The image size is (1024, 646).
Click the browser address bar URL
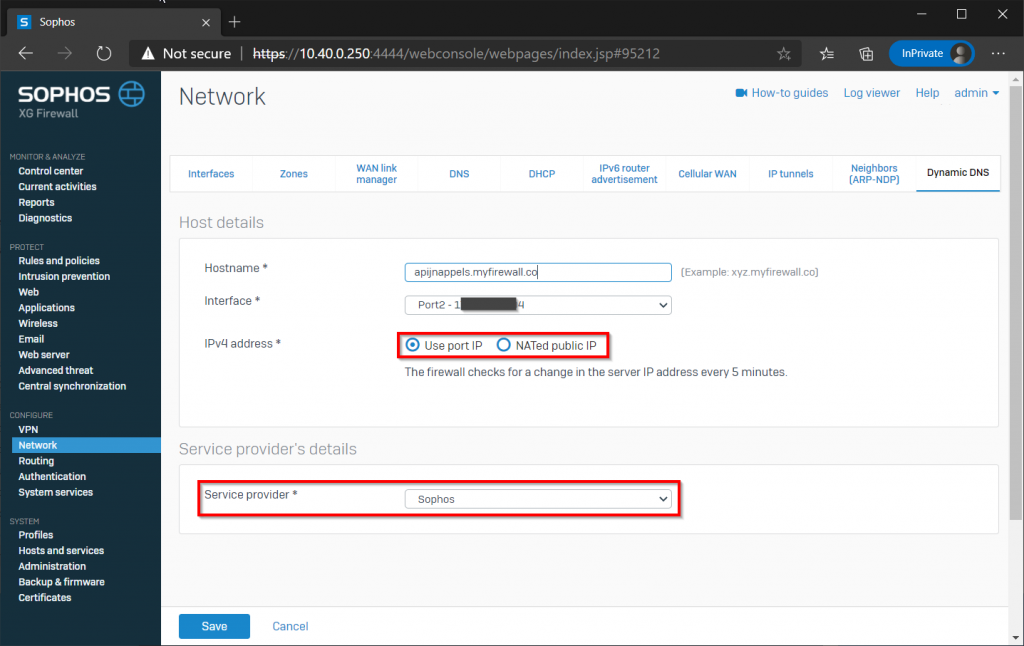456,54
